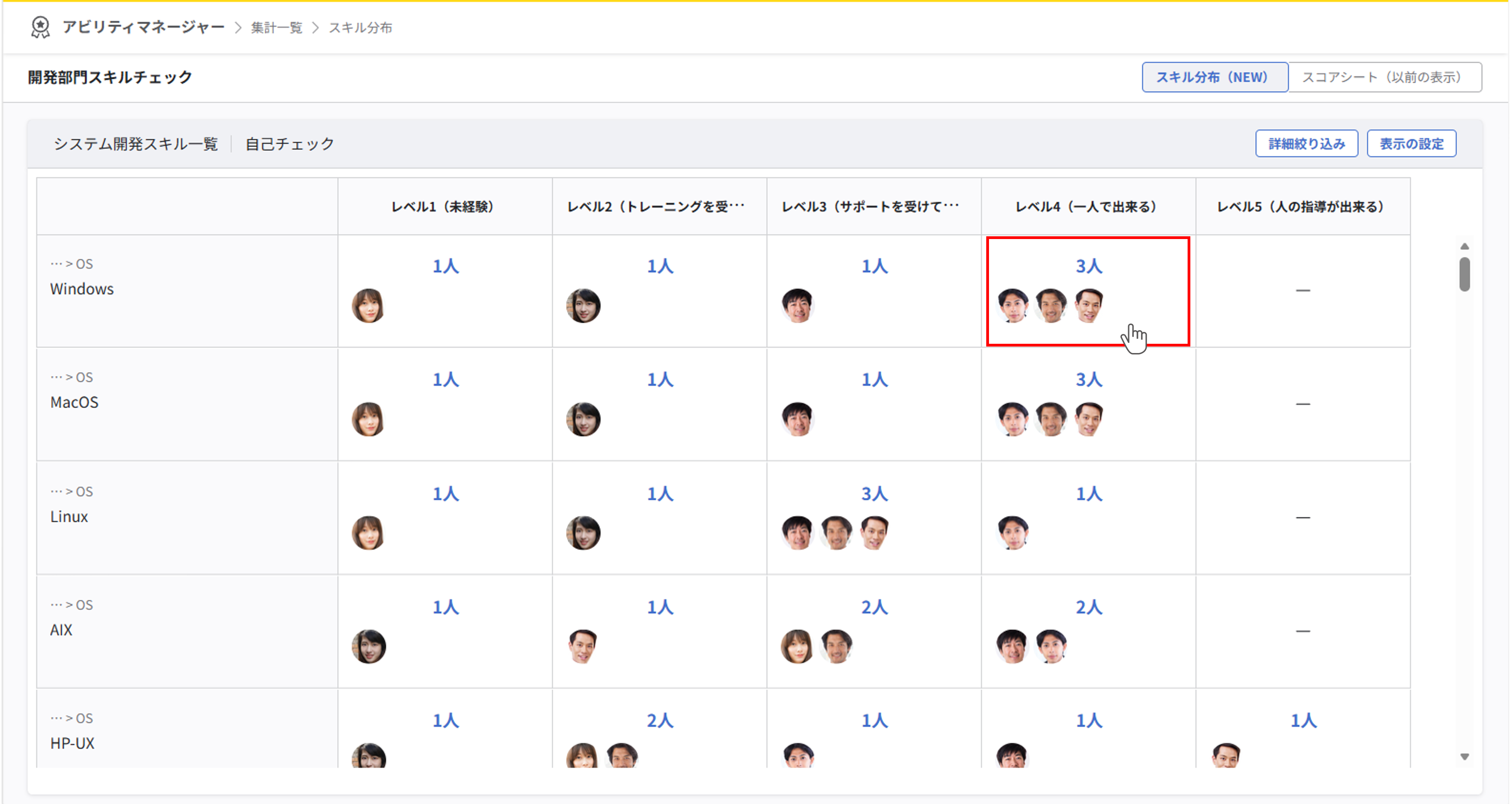Click first avatar in Linux level 3
This screenshot has width=1512, height=804.
point(798,533)
